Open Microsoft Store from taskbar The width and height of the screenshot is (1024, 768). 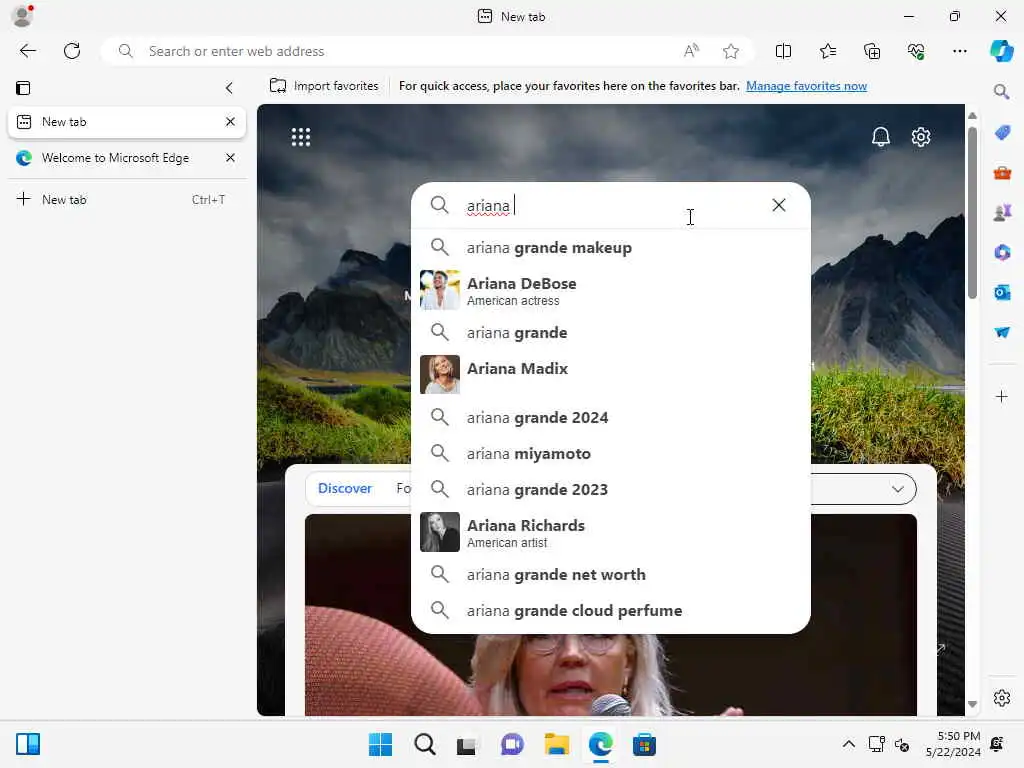pyautogui.click(x=644, y=744)
